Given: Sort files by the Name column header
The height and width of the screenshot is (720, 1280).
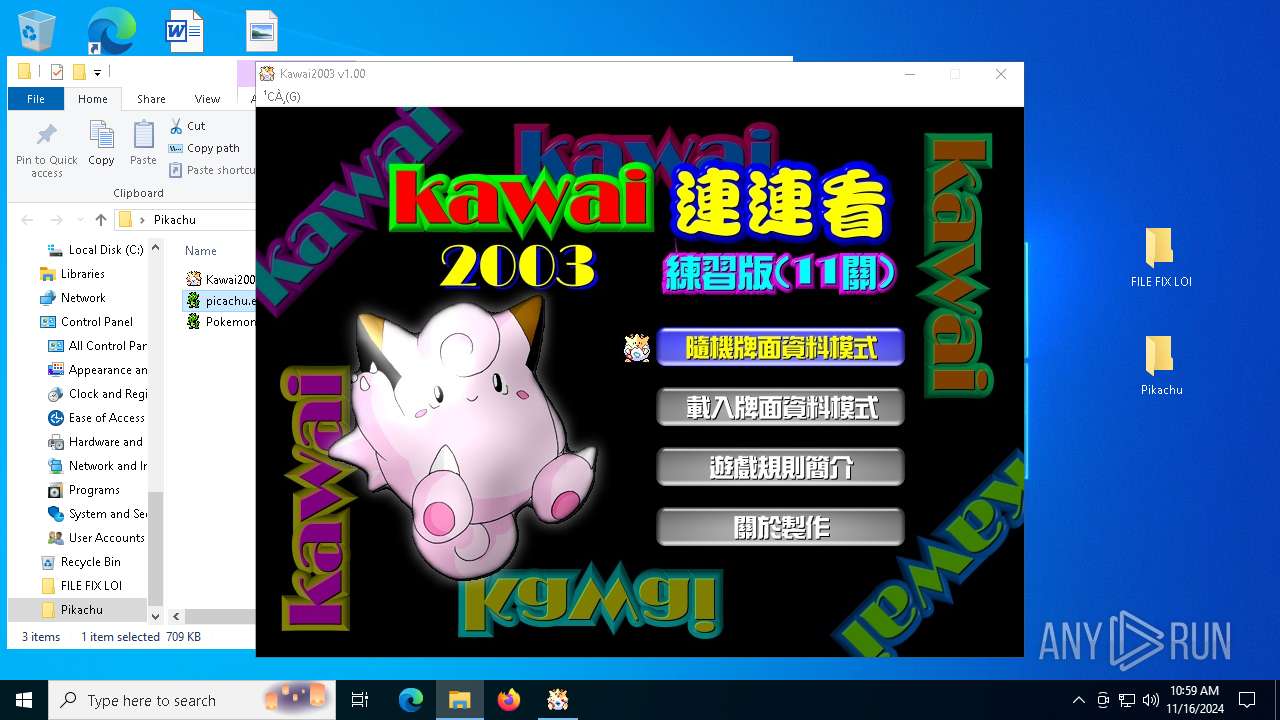Looking at the screenshot, I should pyautogui.click(x=200, y=251).
